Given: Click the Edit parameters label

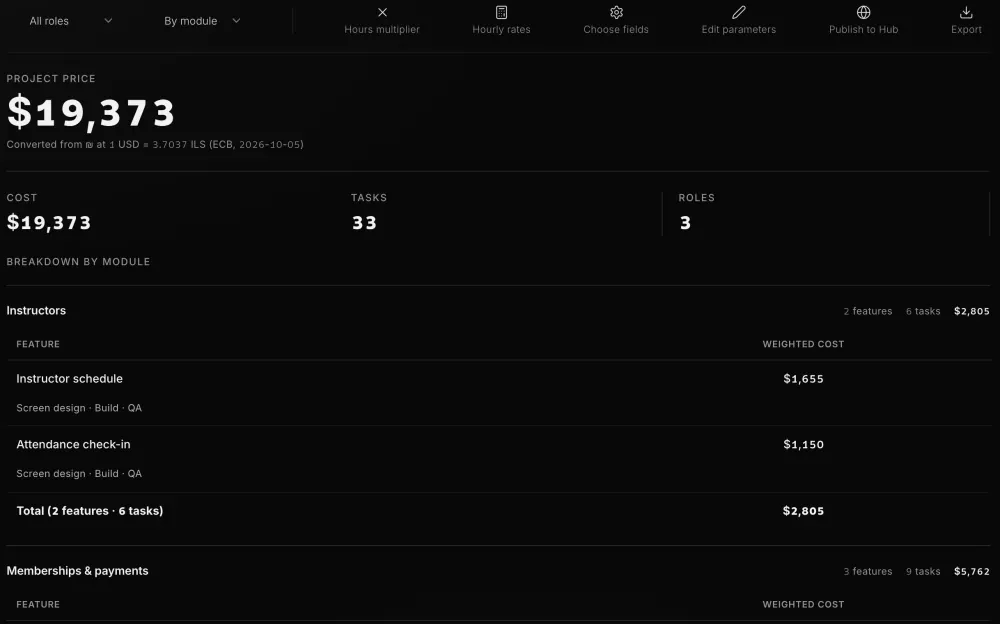Looking at the screenshot, I should [739, 29].
